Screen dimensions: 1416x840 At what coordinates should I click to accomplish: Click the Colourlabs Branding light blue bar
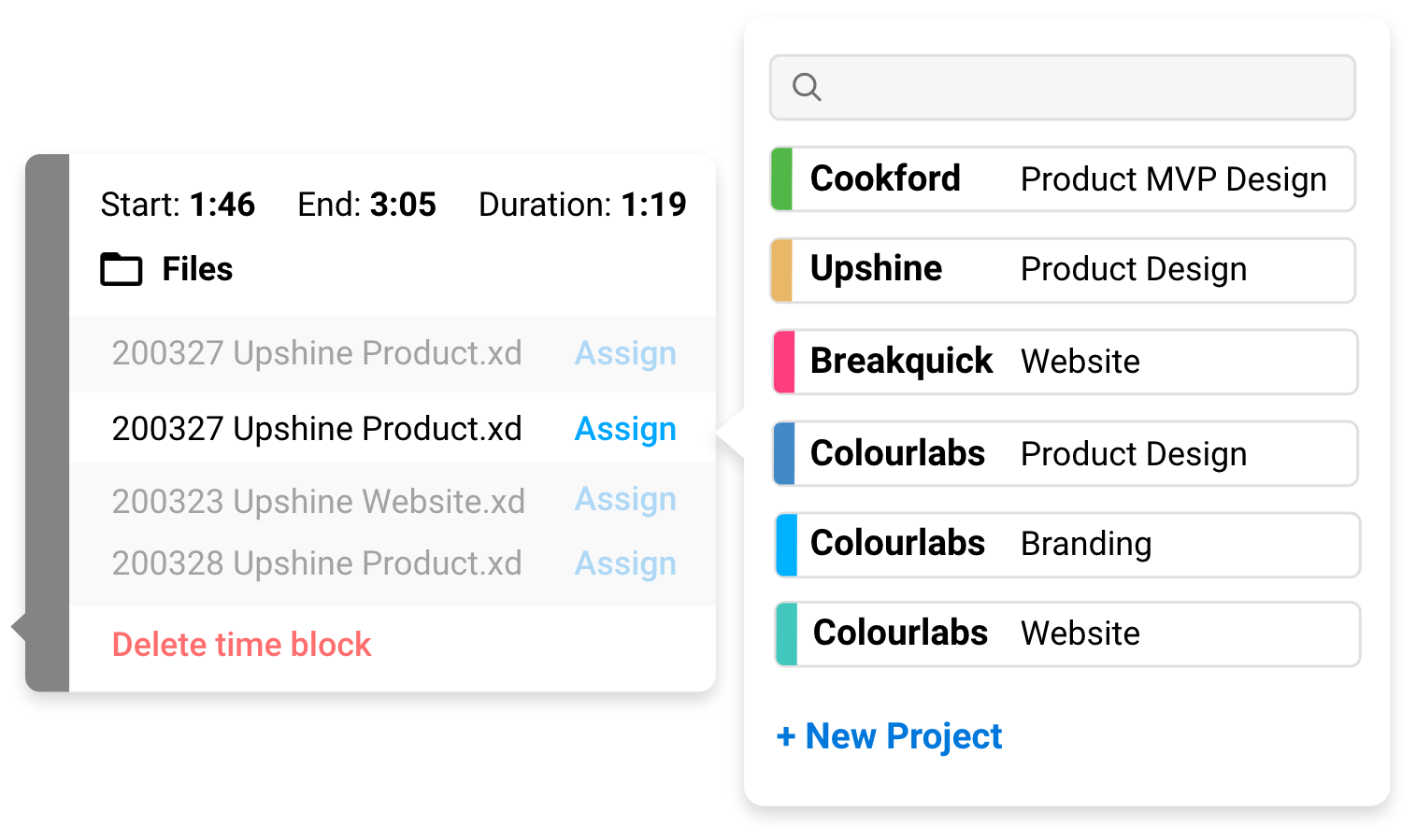785,545
